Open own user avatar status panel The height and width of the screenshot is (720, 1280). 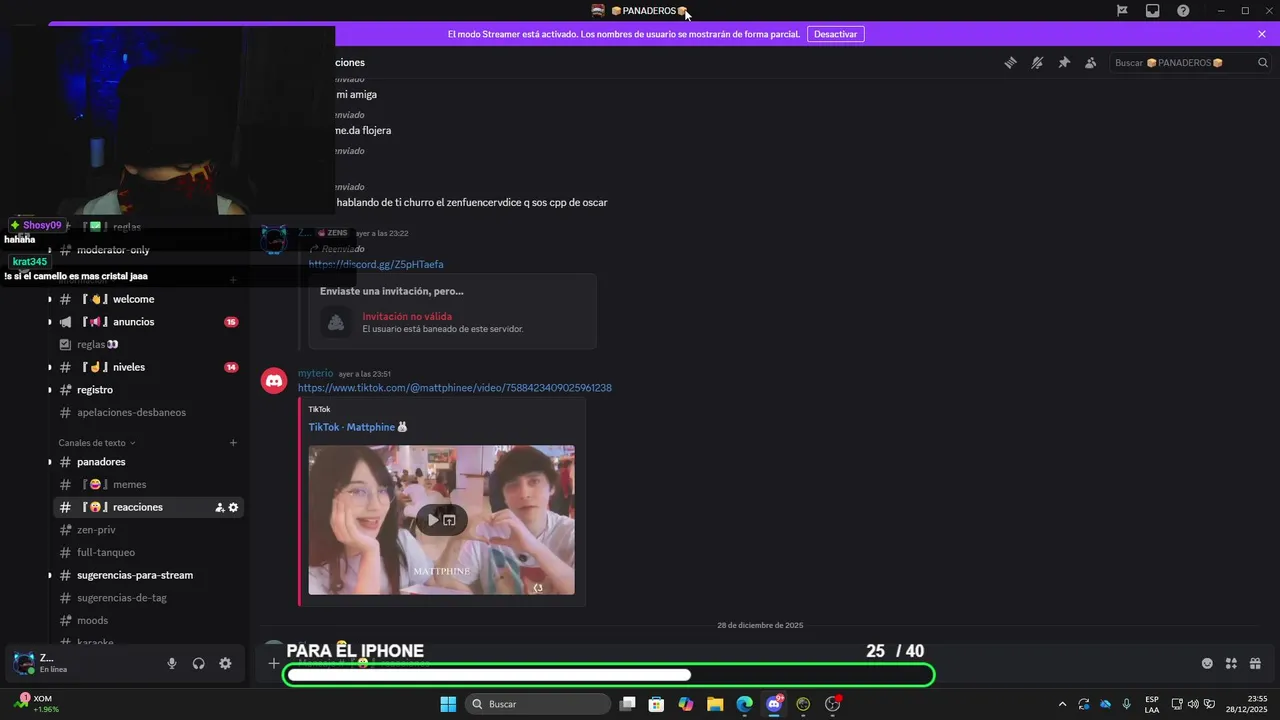pos(24,663)
